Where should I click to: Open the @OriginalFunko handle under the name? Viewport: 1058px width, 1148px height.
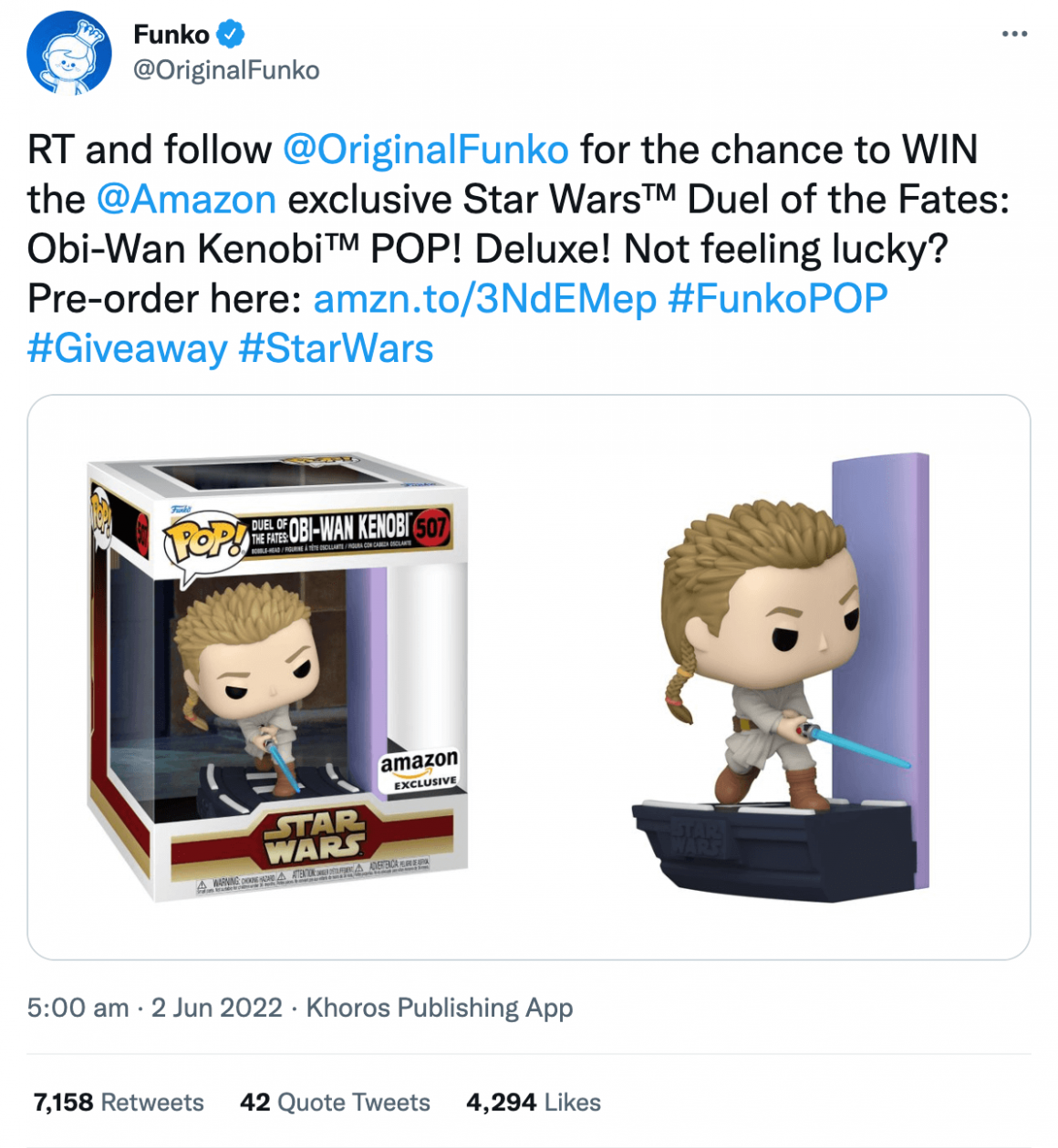tap(226, 70)
